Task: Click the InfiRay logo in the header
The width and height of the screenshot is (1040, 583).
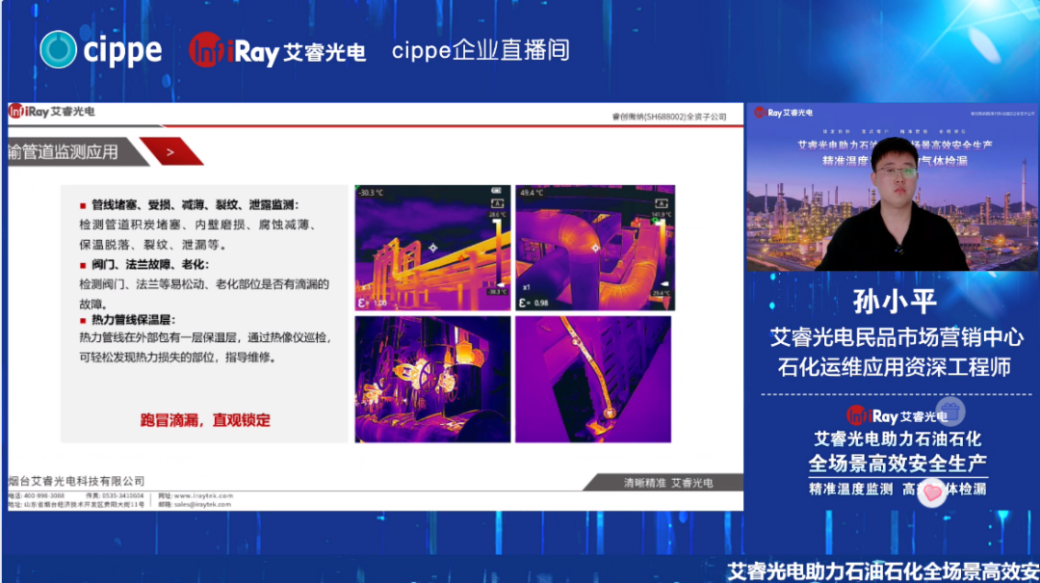Action: coord(277,50)
